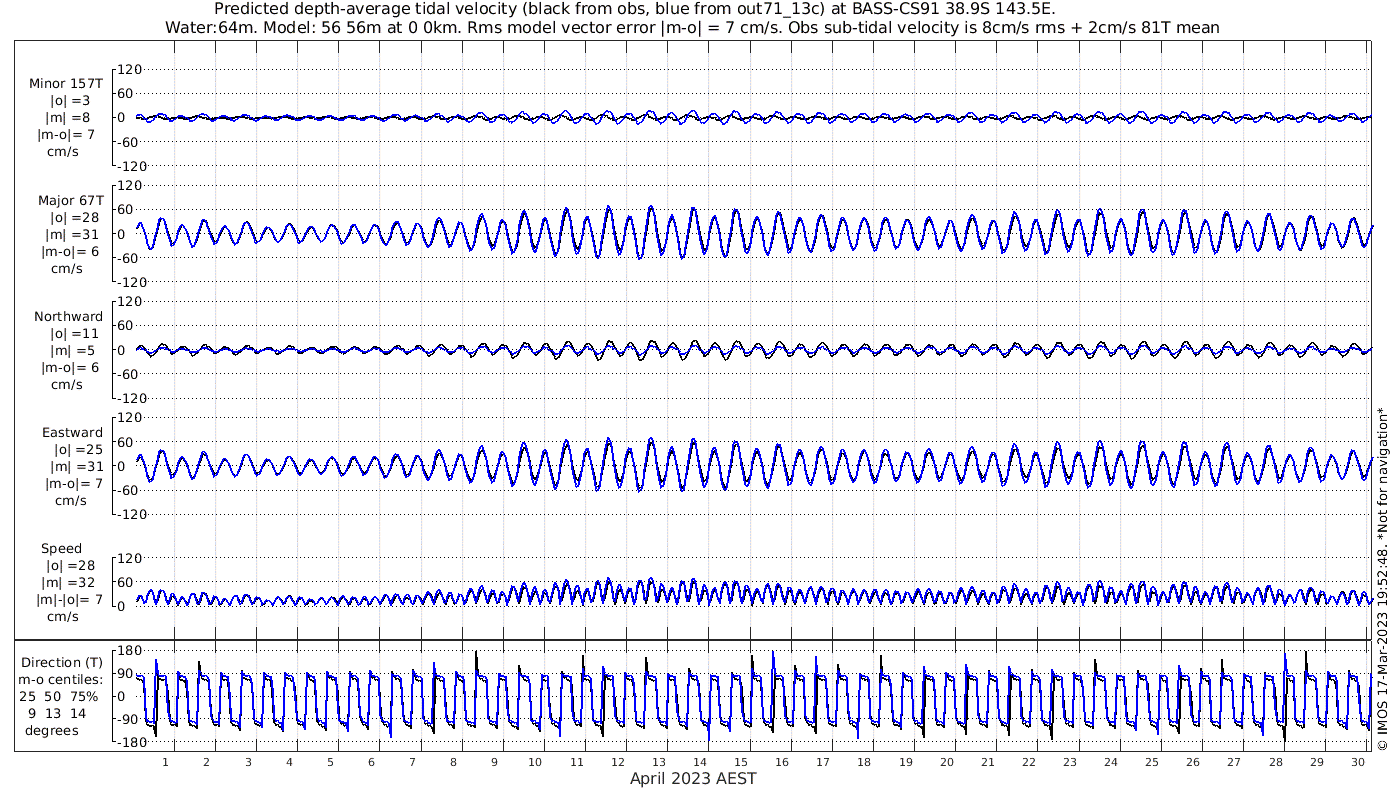Click the "degrees" unit label

click(x=52, y=731)
